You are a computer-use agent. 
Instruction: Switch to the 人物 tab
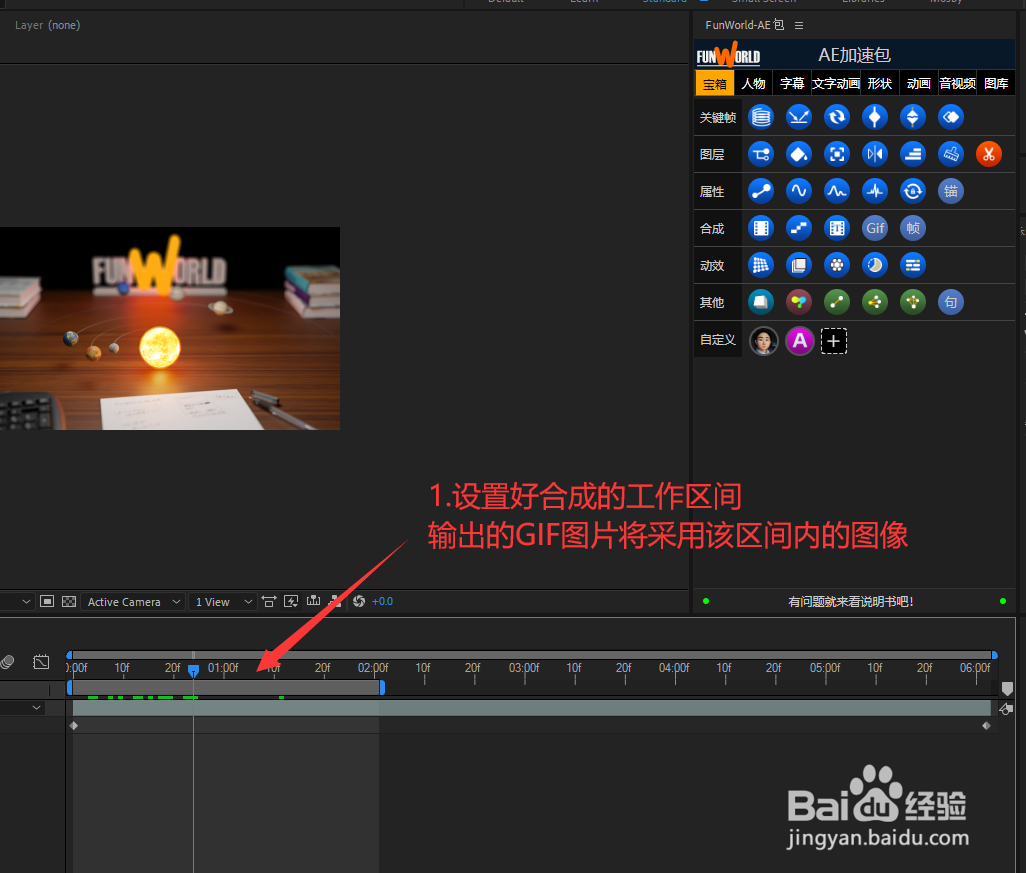click(x=753, y=84)
